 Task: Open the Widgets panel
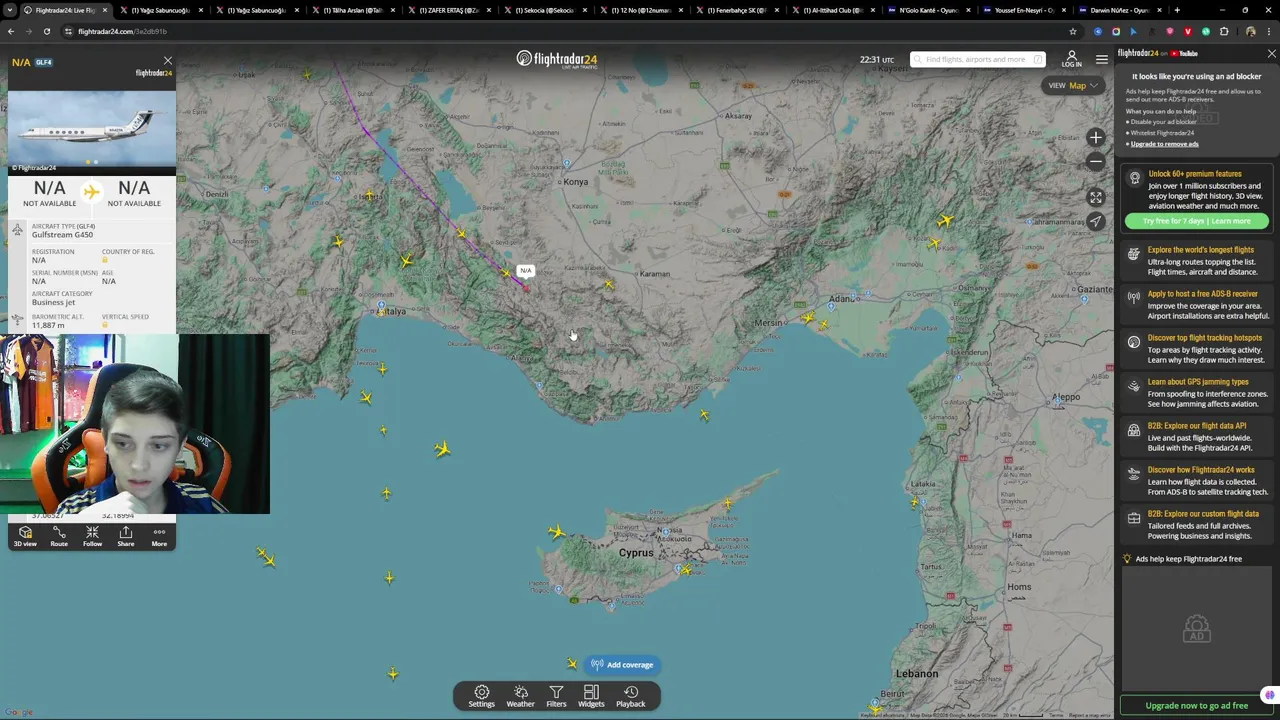[x=591, y=696]
